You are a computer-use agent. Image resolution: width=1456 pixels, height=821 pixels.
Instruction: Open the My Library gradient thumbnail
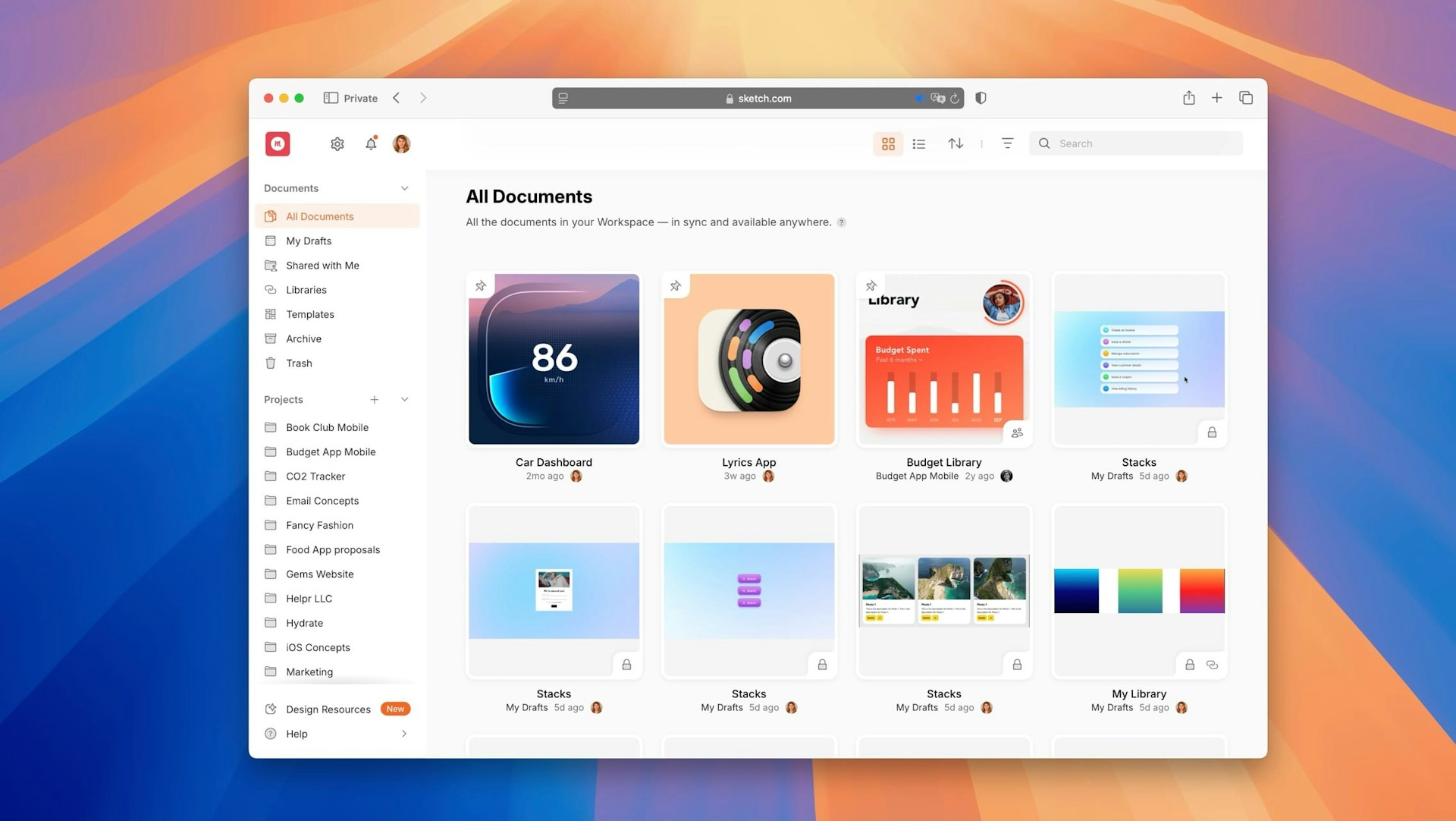point(1139,591)
